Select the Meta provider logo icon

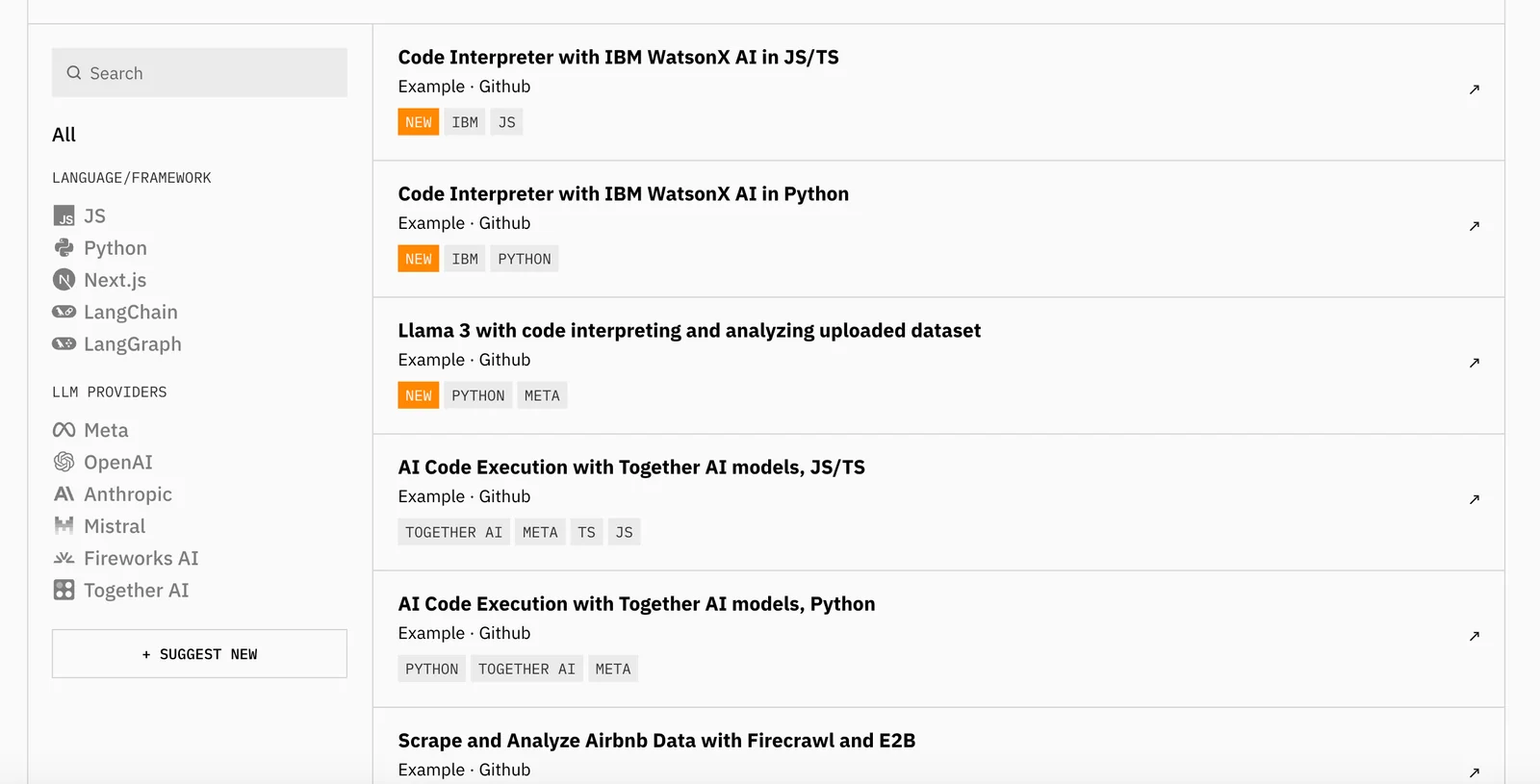point(64,430)
